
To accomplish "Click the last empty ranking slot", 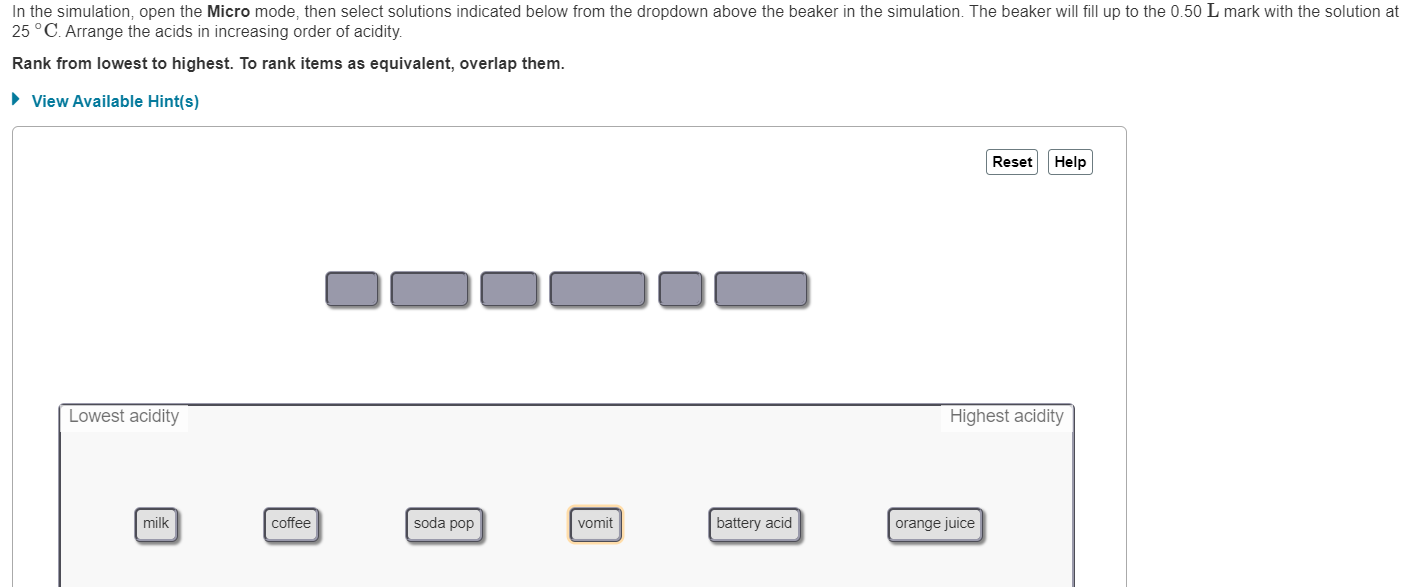I will (761, 289).
